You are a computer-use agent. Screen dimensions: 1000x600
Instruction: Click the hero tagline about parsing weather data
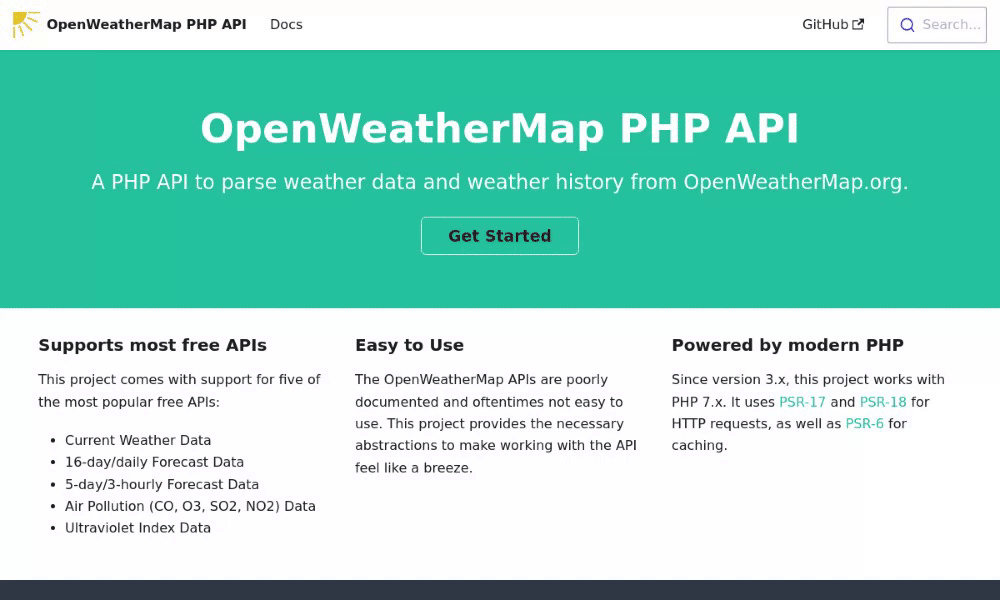point(499,182)
